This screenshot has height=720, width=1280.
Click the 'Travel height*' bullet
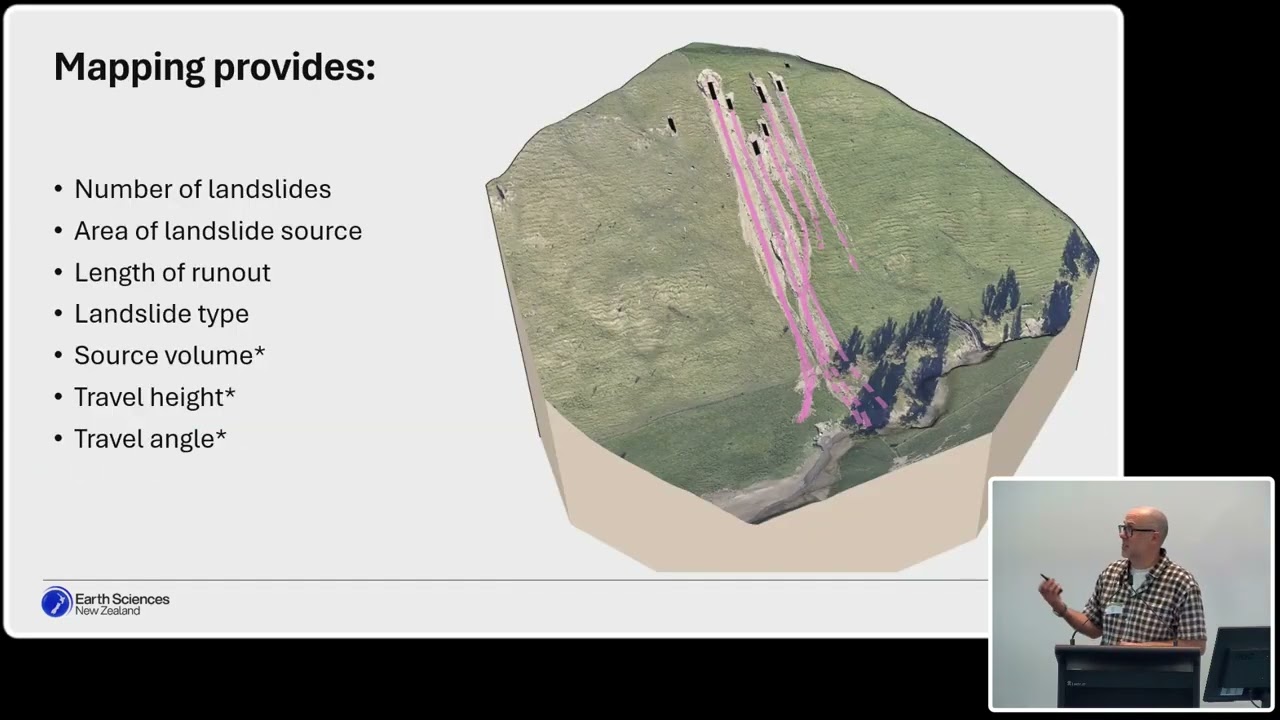click(x=154, y=397)
